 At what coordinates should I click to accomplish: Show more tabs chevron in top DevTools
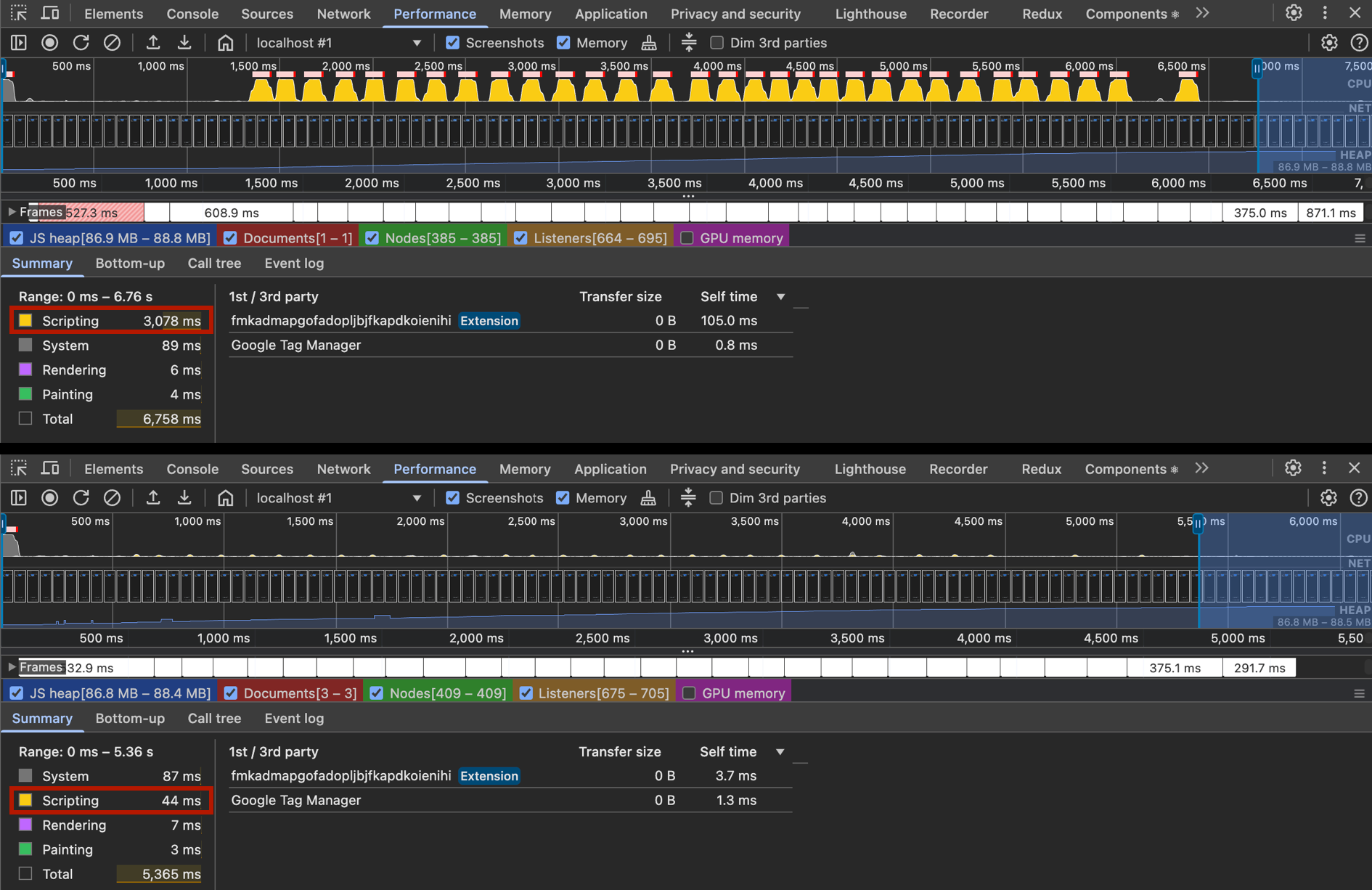[1203, 13]
